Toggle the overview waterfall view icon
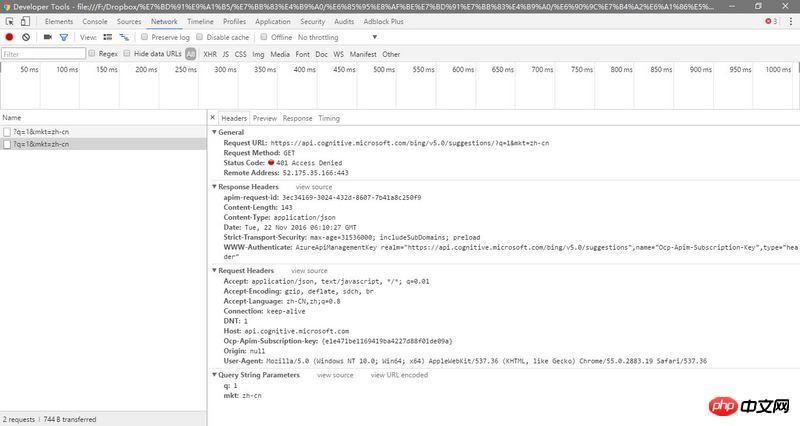Screen dimensions: 800x426 [x=124, y=37]
